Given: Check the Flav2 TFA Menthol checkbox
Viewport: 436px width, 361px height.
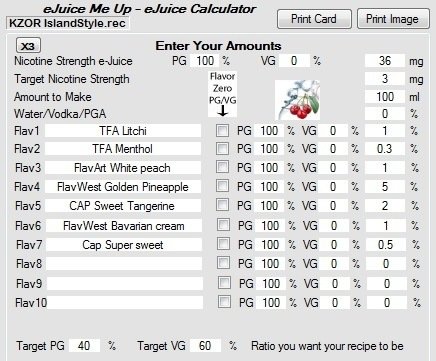Looking at the screenshot, I should (222, 148).
